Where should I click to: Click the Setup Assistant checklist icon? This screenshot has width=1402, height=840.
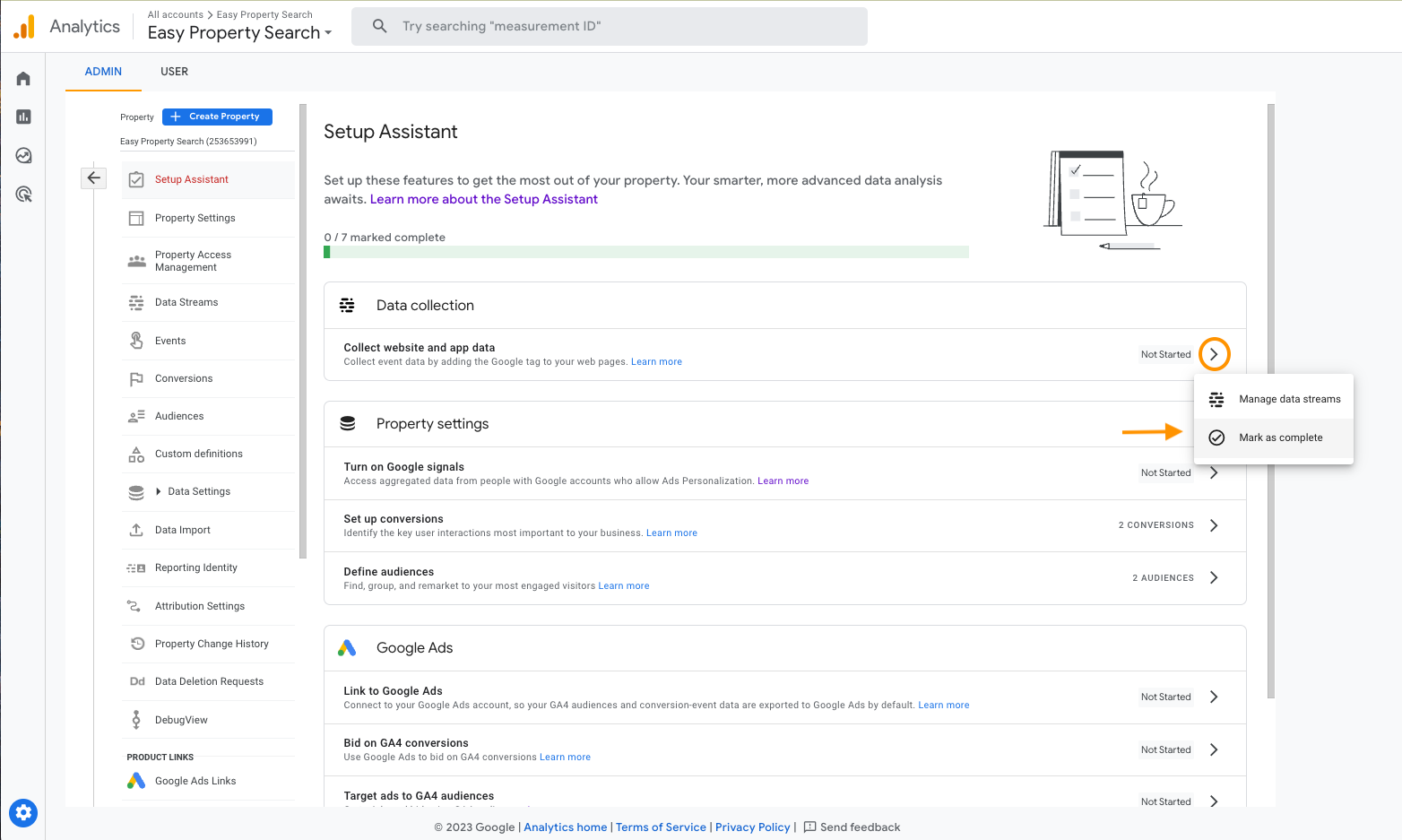[x=136, y=179]
